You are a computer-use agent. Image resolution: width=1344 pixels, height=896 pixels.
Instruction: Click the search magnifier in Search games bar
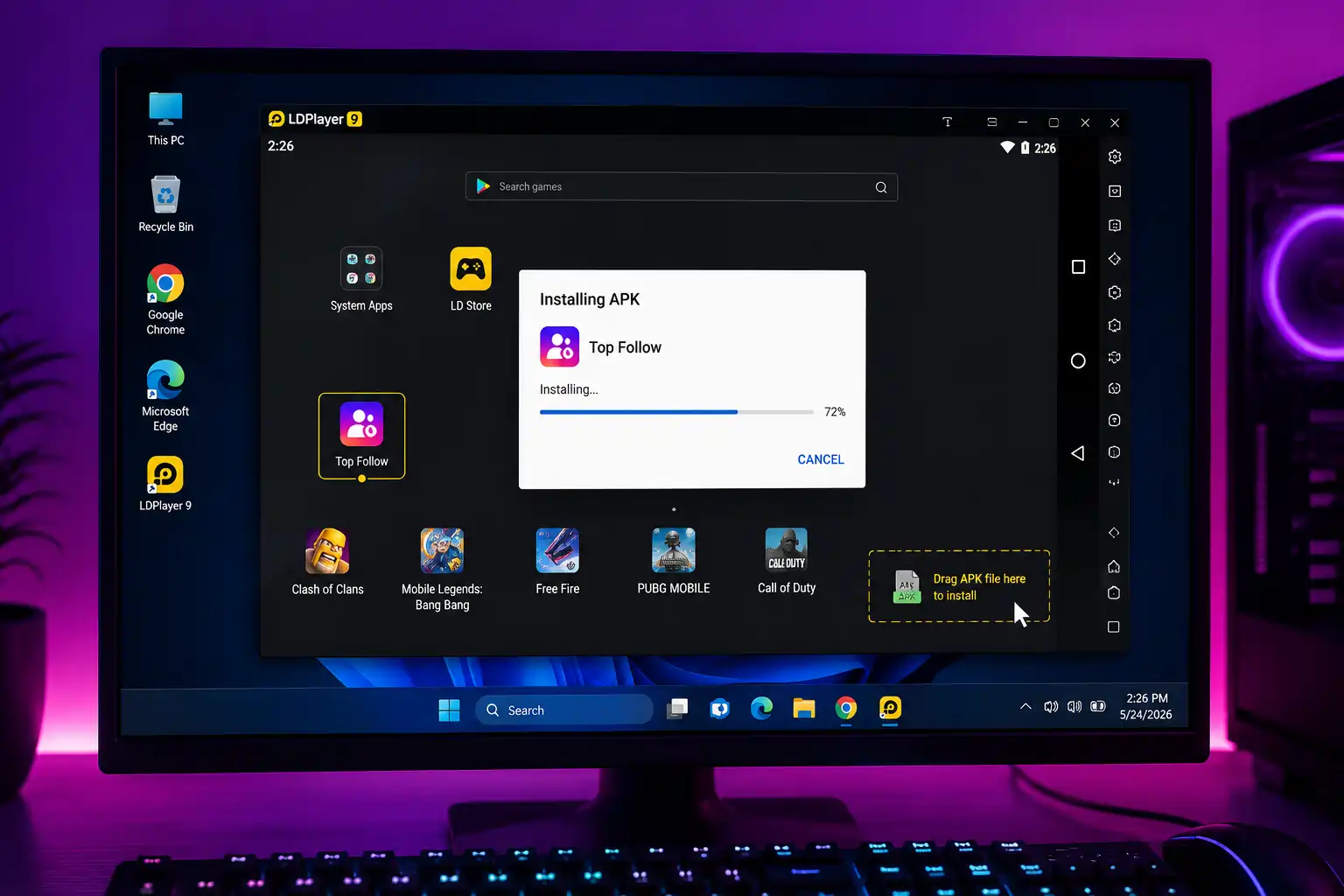click(881, 187)
